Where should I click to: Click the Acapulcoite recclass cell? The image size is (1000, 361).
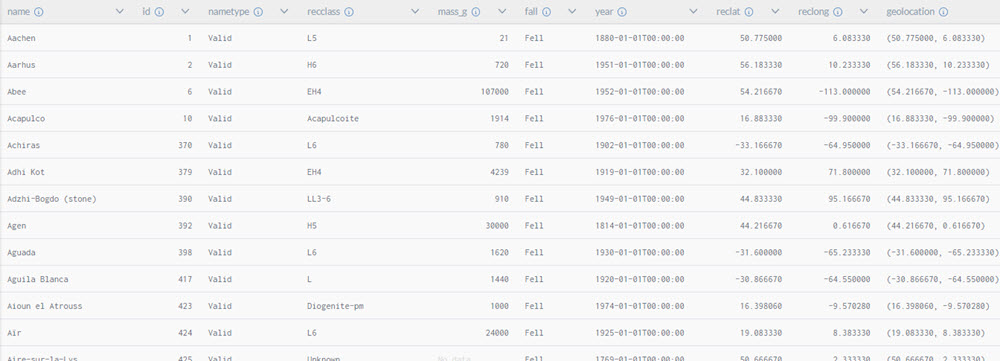(332, 119)
